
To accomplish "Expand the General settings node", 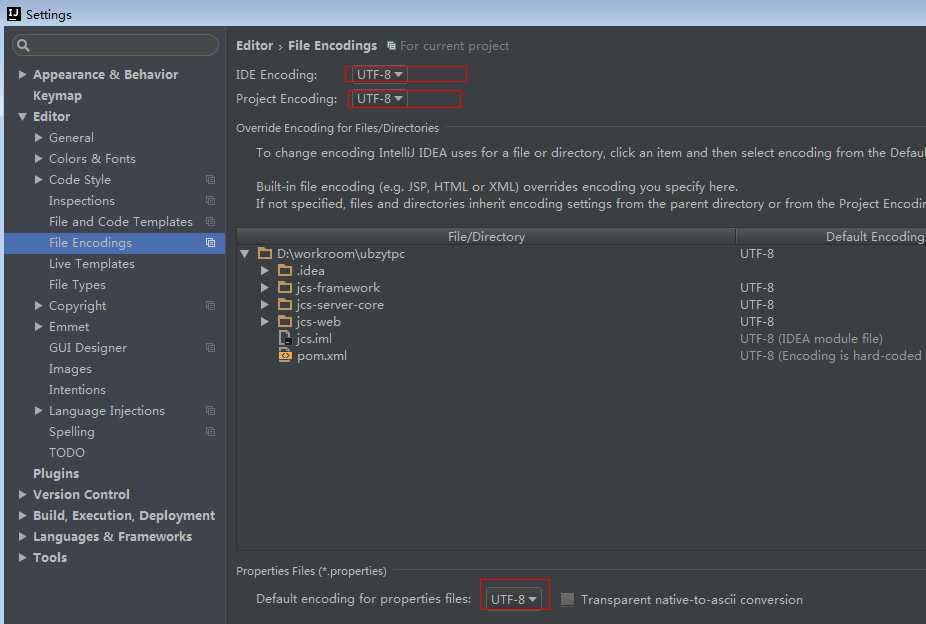I will [x=38, y=138].
